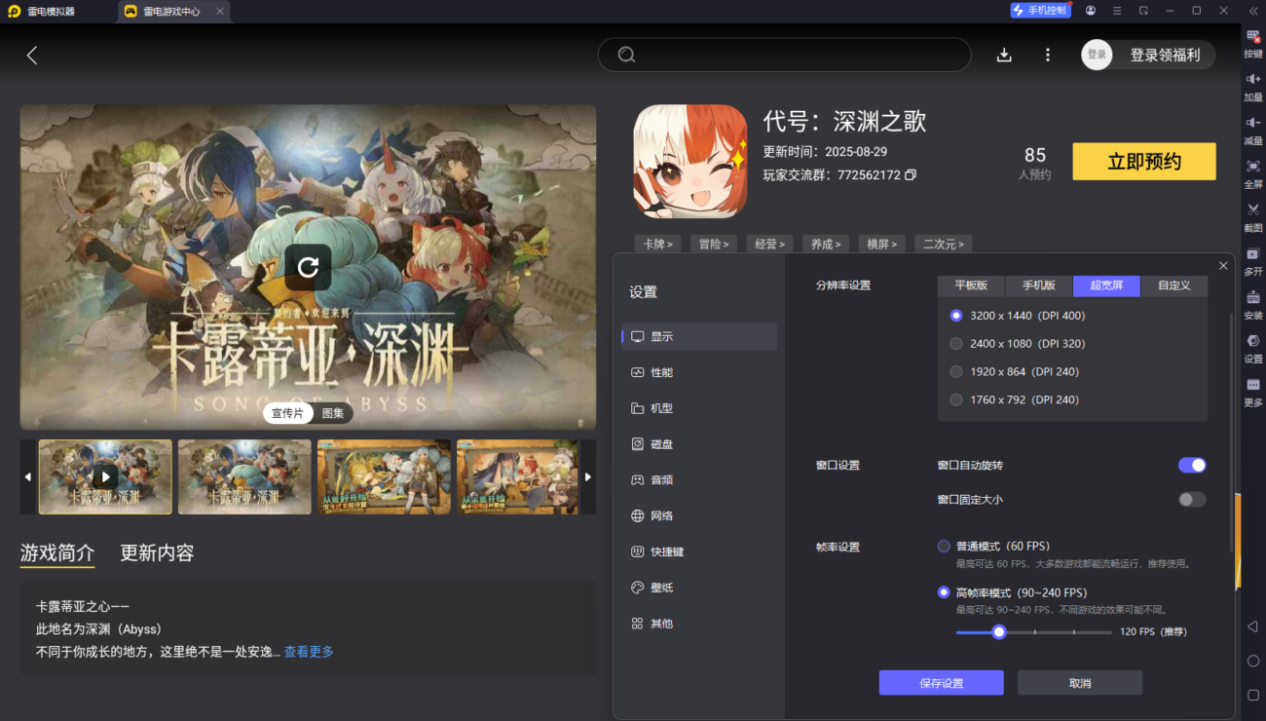
Task: Open 音频 settings section
Action: coord(699,480)
